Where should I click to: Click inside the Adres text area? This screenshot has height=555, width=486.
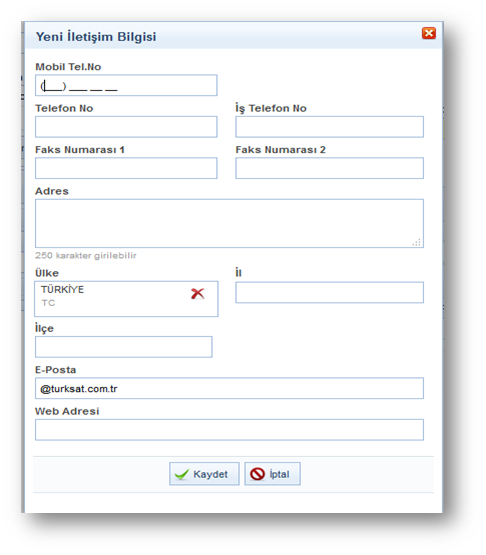click(x=229, y=223)
